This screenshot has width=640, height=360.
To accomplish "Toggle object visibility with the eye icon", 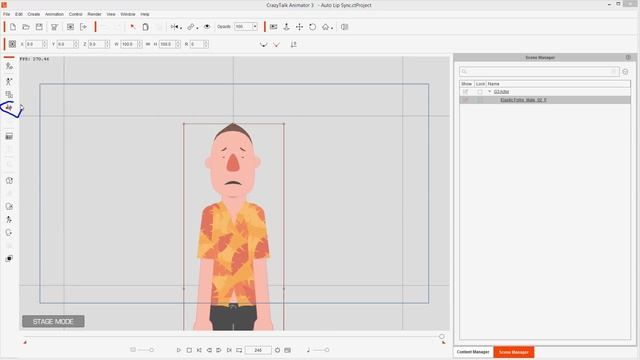I will coord(207,27).
